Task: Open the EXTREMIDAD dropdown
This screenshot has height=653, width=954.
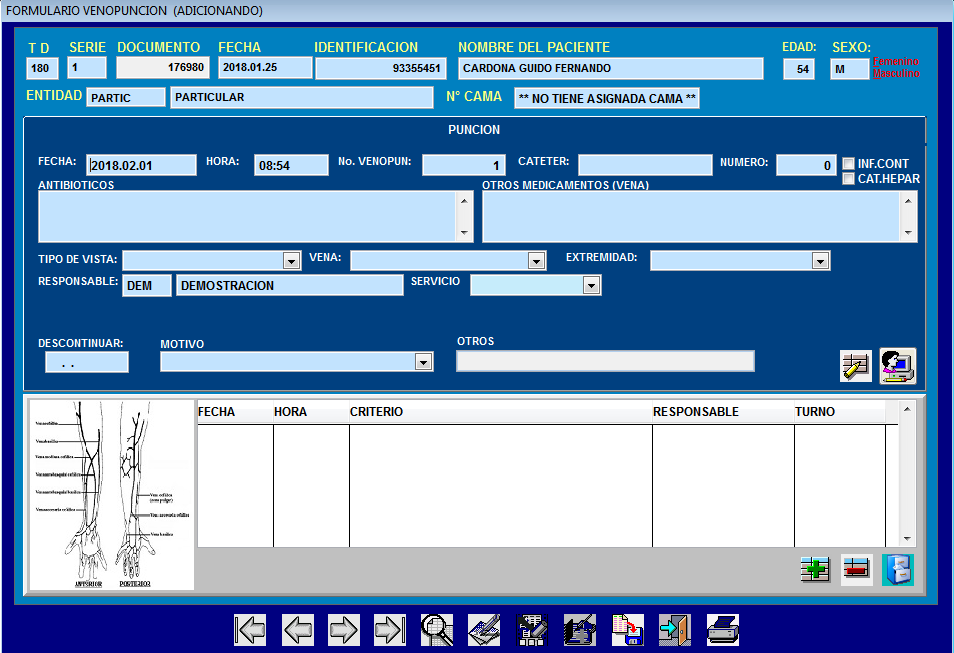Action: pos(820,261)
